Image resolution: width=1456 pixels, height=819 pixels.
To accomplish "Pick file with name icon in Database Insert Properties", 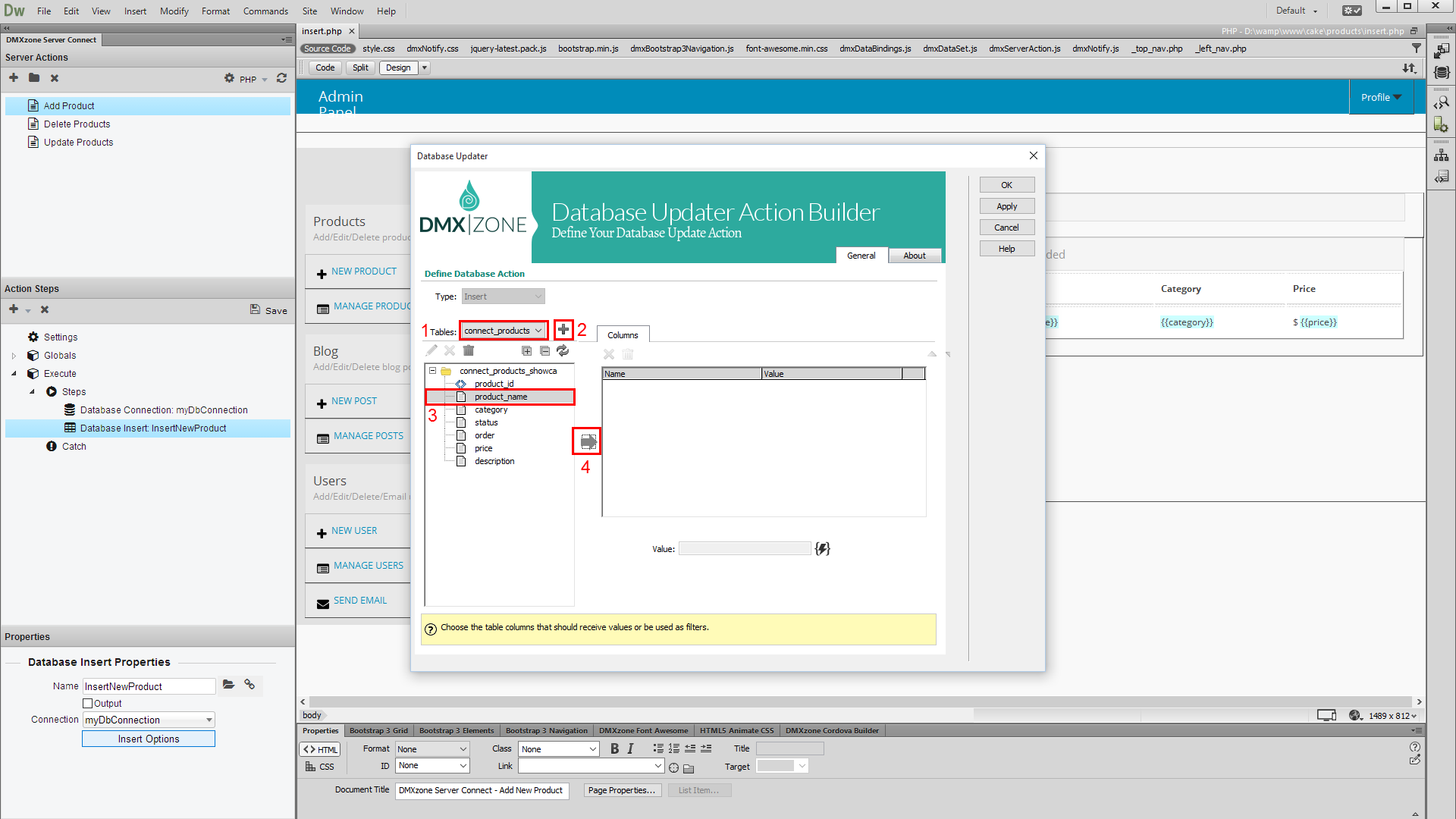I will (x=228, y=685).
